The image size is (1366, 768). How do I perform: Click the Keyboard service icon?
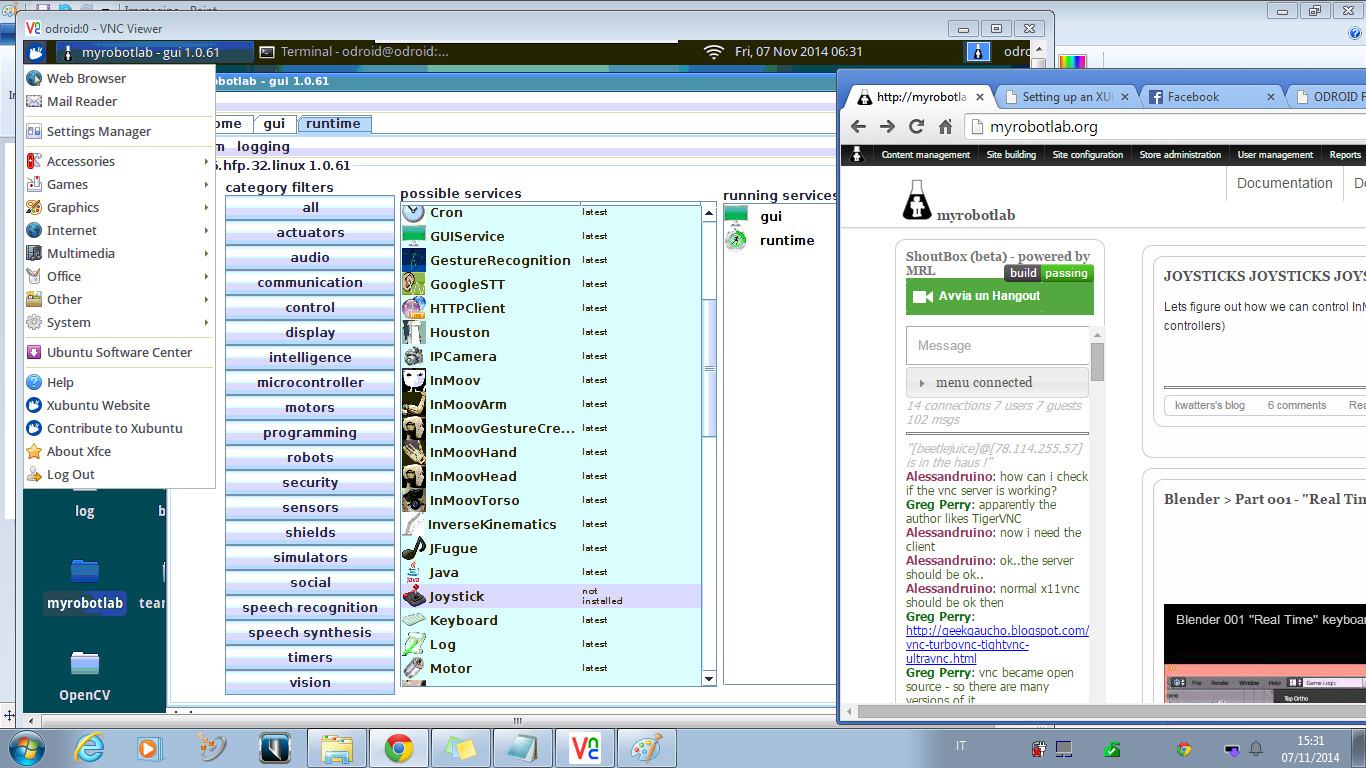pos(414,620)
